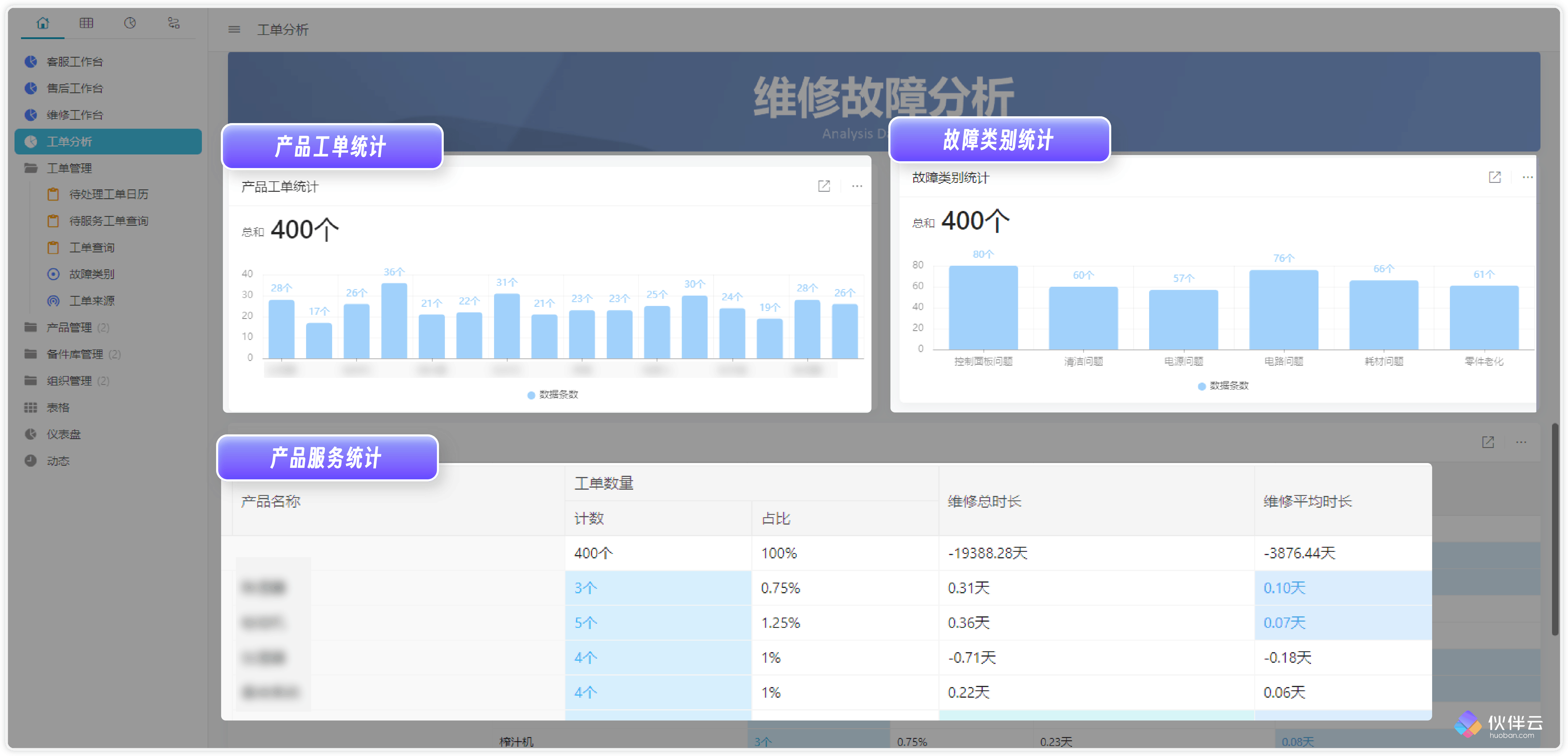Click the 工单管理 folder icon
The width and height of the screenshot is (1568, 756).
[x=30, y=168]
